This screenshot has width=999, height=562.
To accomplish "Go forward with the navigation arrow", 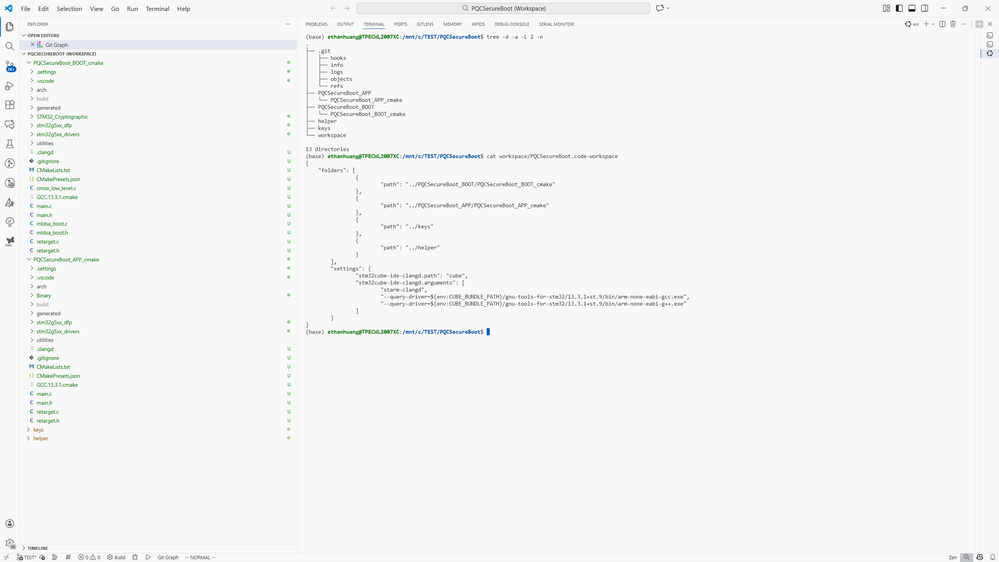I will click(347, 8).
